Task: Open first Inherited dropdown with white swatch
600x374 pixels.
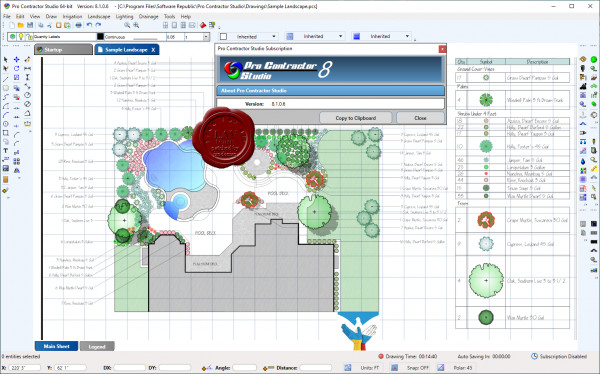Action: [x=248, y=36]
